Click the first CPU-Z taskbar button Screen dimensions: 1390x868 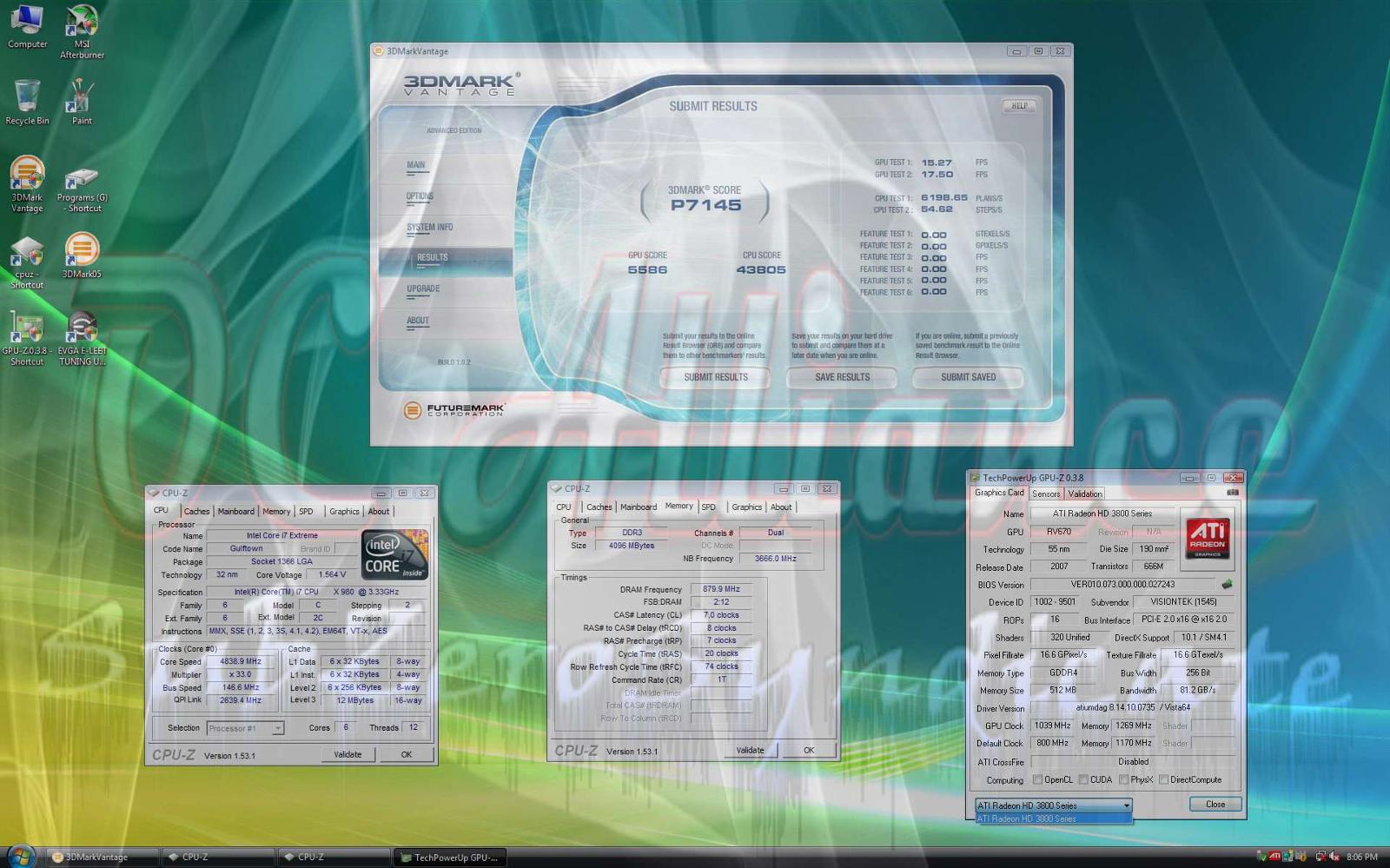click(x=218, y=857)
